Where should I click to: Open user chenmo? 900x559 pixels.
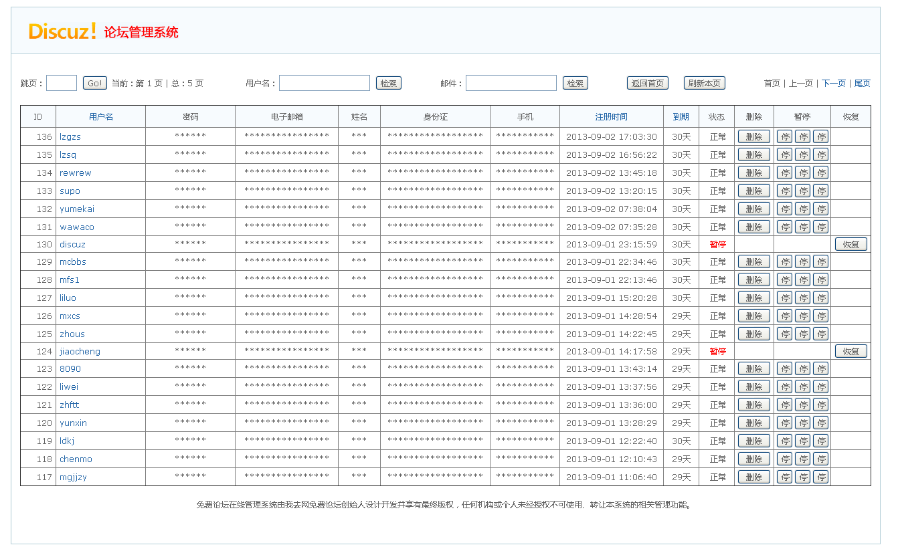pyautogui.click(x=76, y=459)
